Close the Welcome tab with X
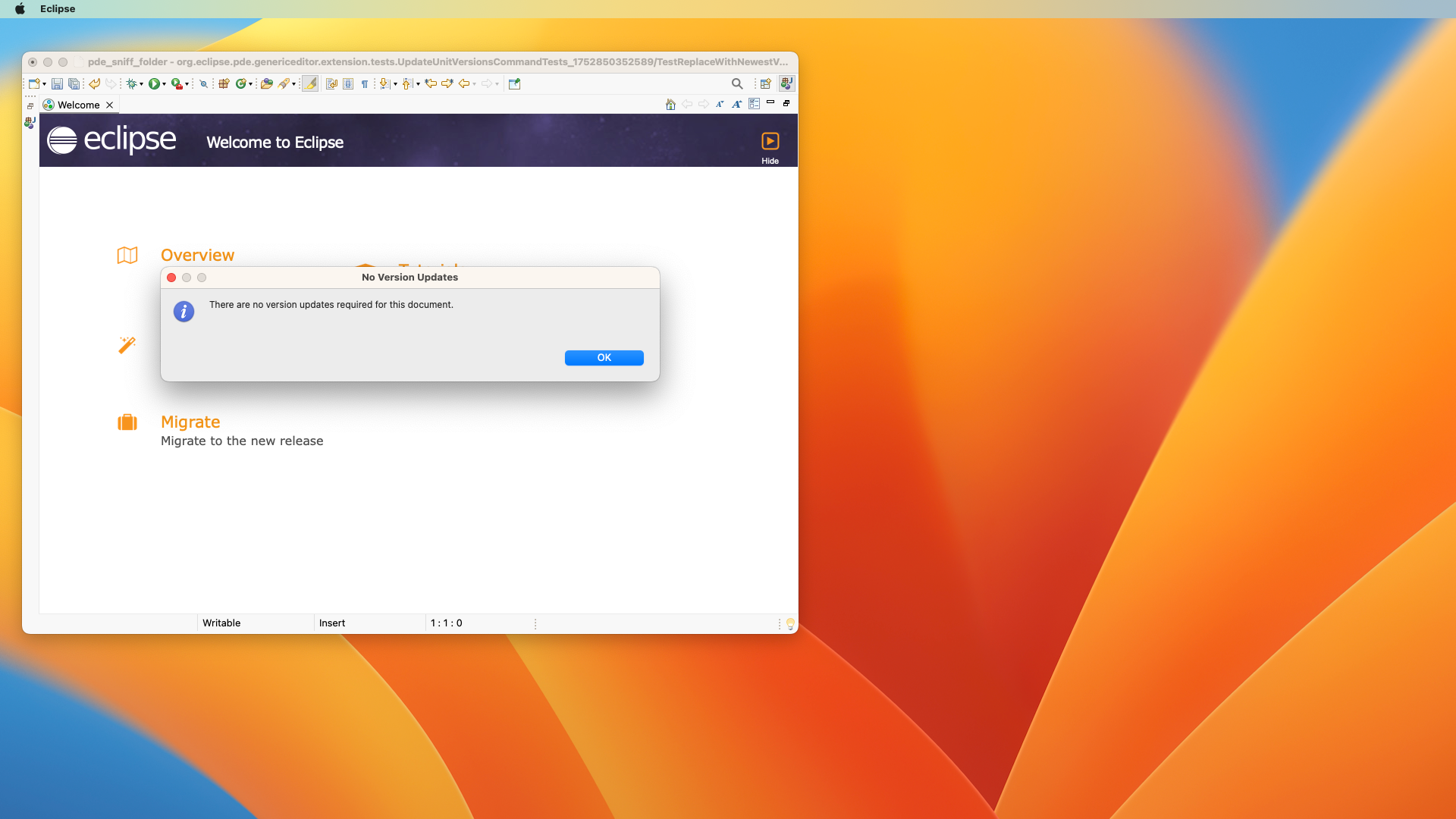The height and width of the screenshot is (819, 1456). [x=110, y=105]
